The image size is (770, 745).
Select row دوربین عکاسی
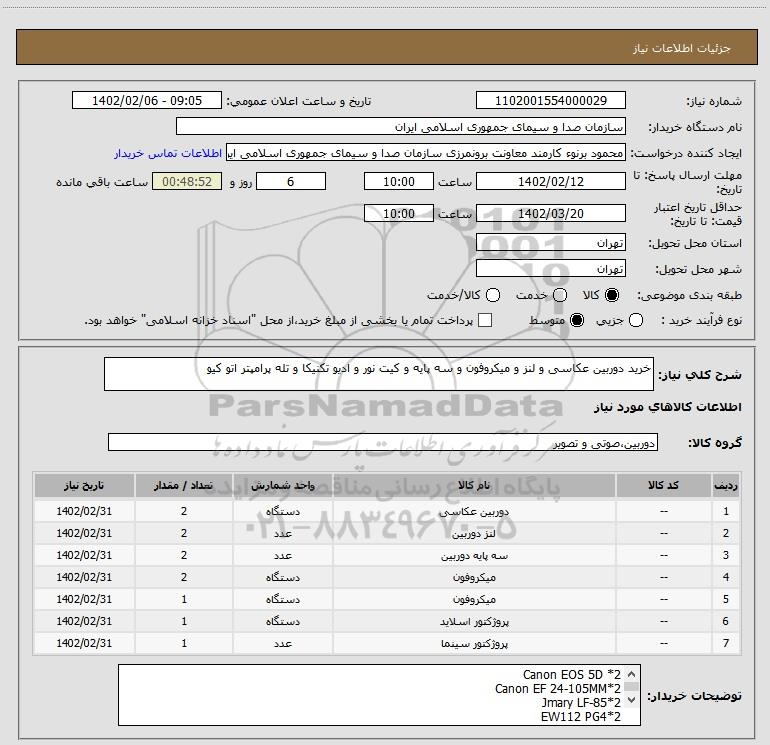387,511
